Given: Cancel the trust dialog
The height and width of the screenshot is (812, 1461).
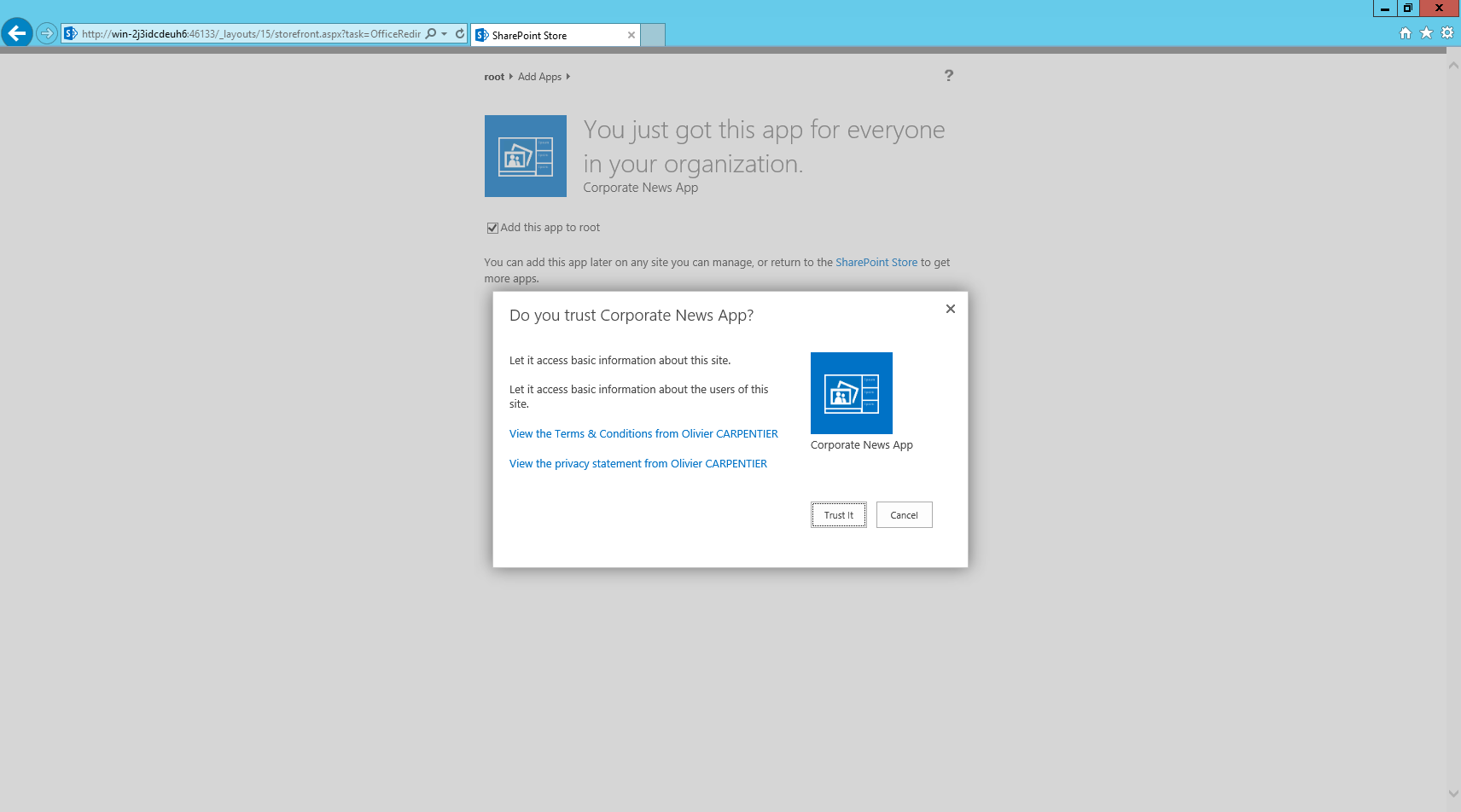Looking at the screenshot, I should pyautogui.click(x=905, y=515).
